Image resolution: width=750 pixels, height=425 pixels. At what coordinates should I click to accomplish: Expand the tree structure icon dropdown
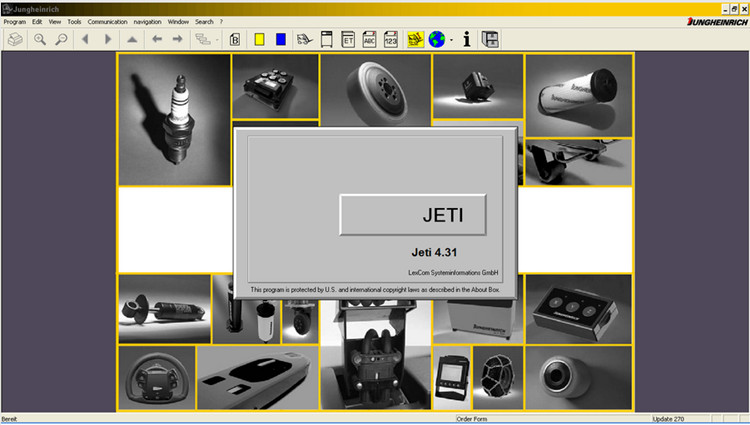coord(217,40)
